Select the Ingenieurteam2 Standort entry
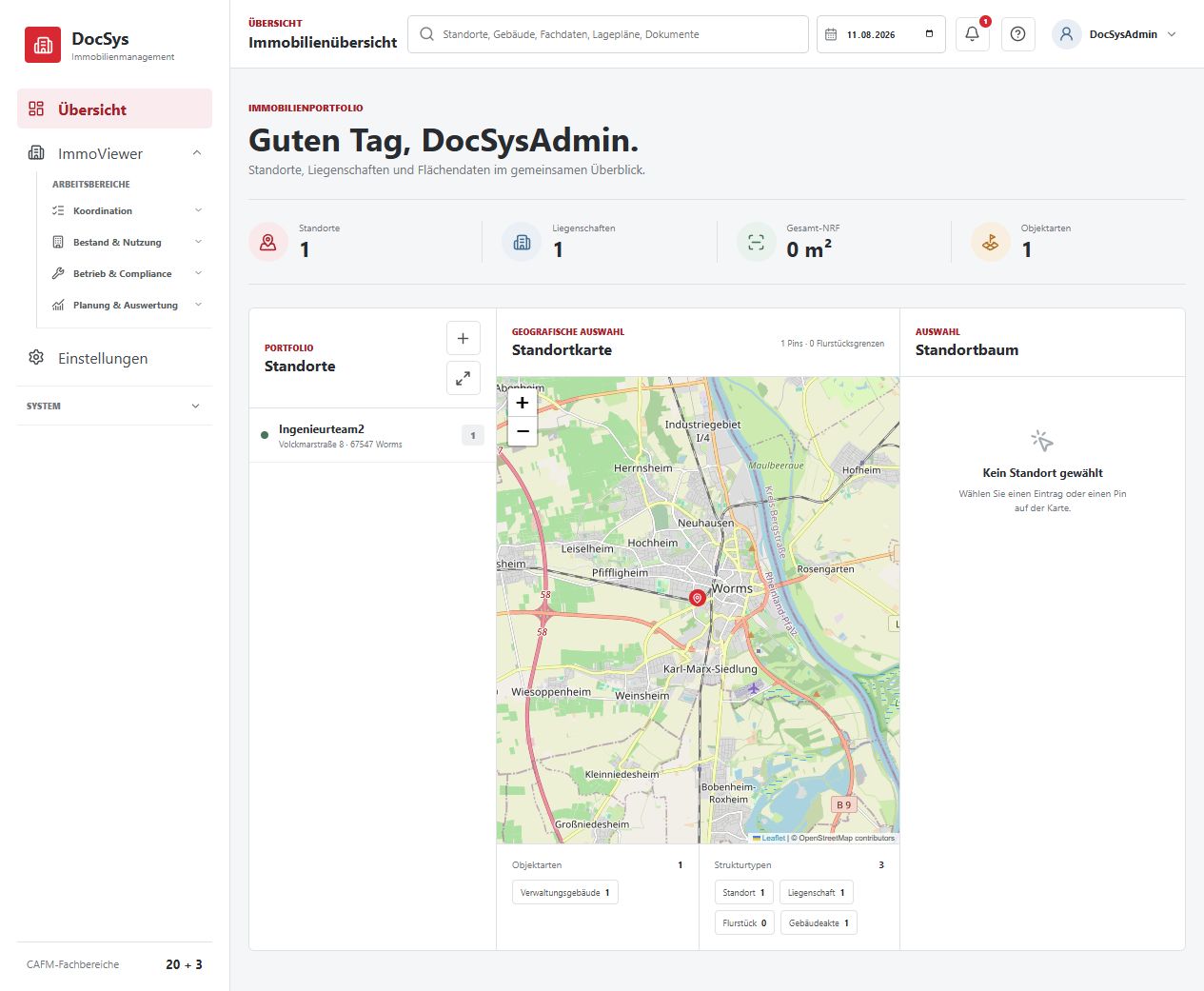This screenshot has height=991, width=1204. point(372,436)
